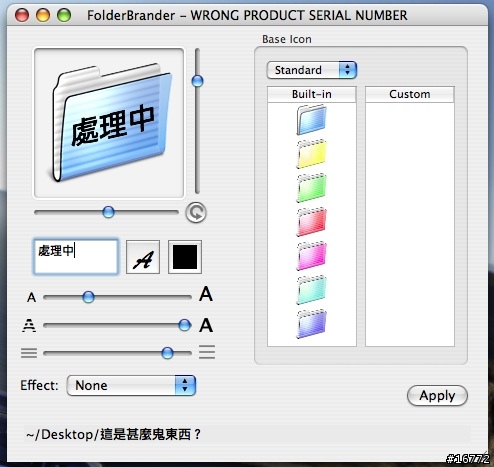Select the purple built-in folder icon

click(x=311, y=324)
